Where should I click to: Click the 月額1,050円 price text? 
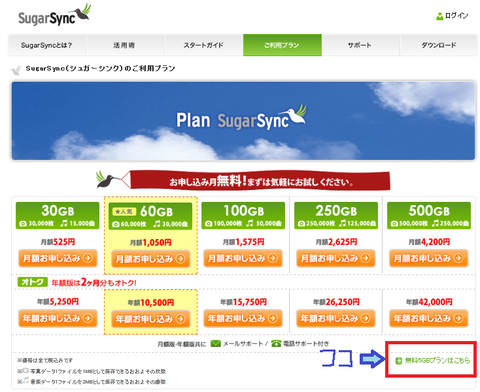pos(151,242)
